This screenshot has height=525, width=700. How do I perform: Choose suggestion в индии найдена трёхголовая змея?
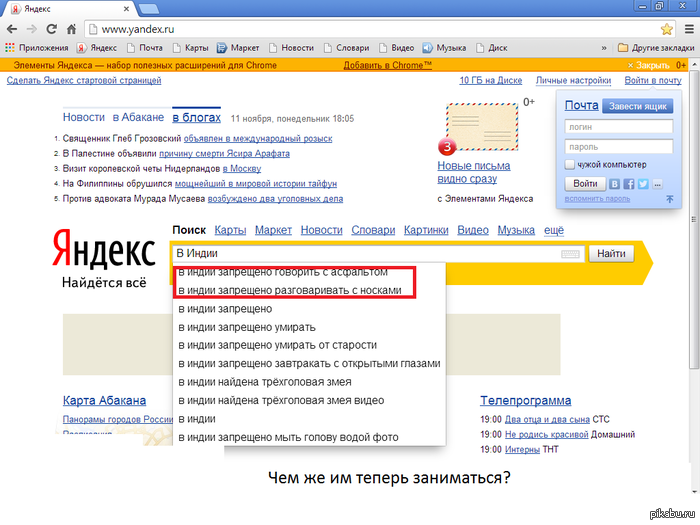[x=309, y=382]
